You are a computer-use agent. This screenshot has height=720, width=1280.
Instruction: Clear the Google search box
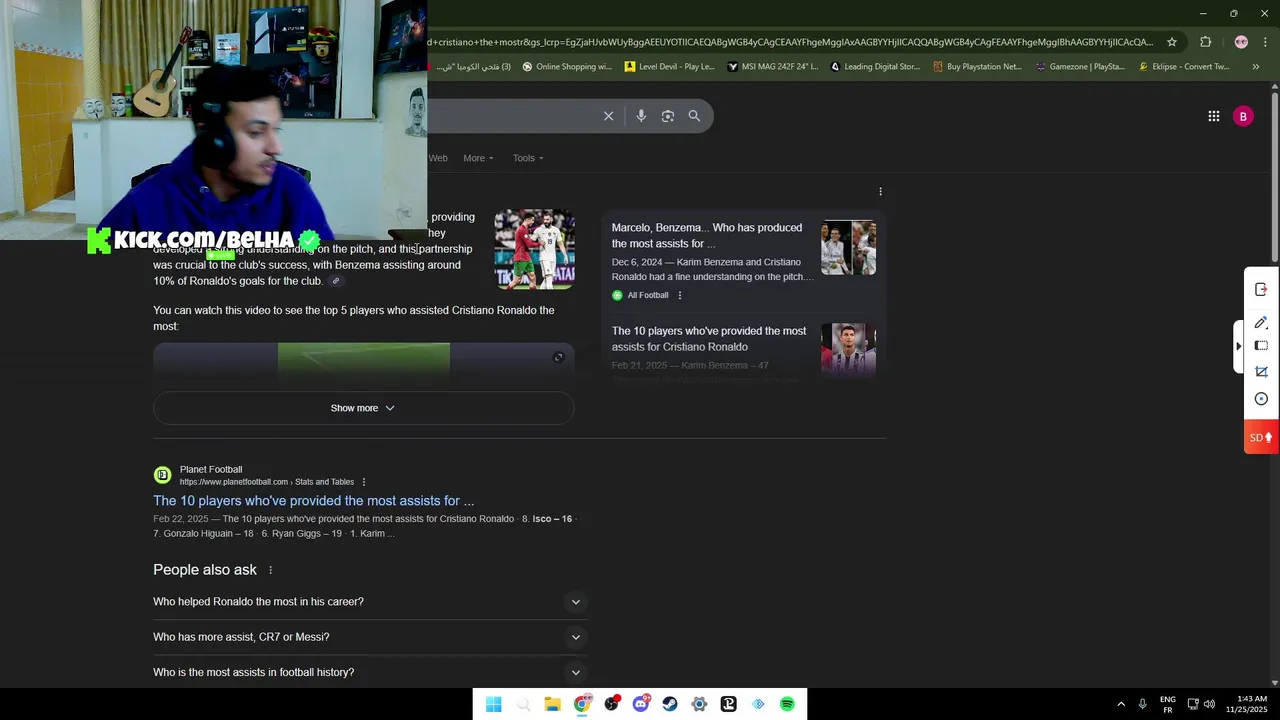(x=608, y=116)
